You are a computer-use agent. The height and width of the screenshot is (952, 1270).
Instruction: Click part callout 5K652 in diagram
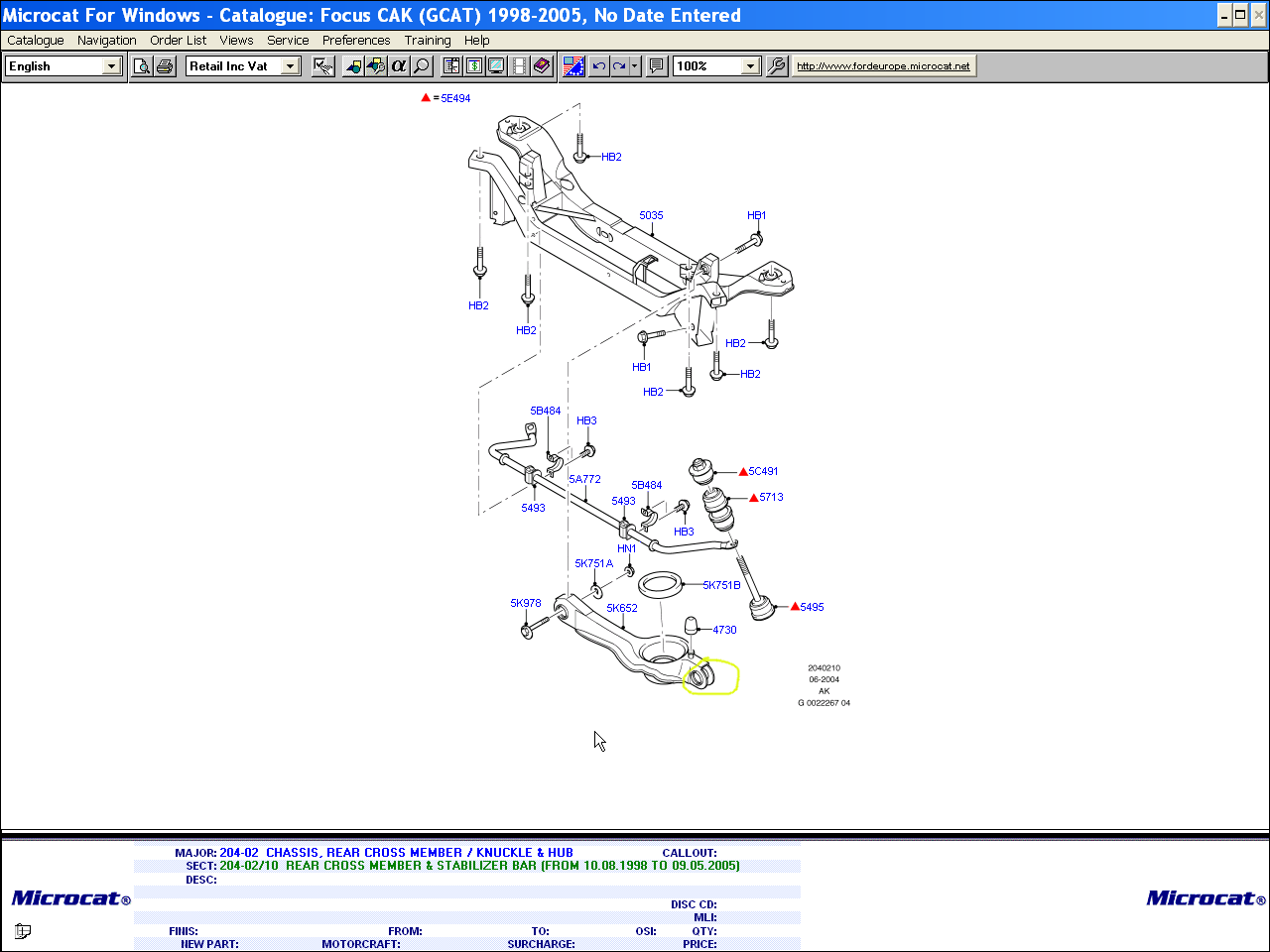coord(622,608)
